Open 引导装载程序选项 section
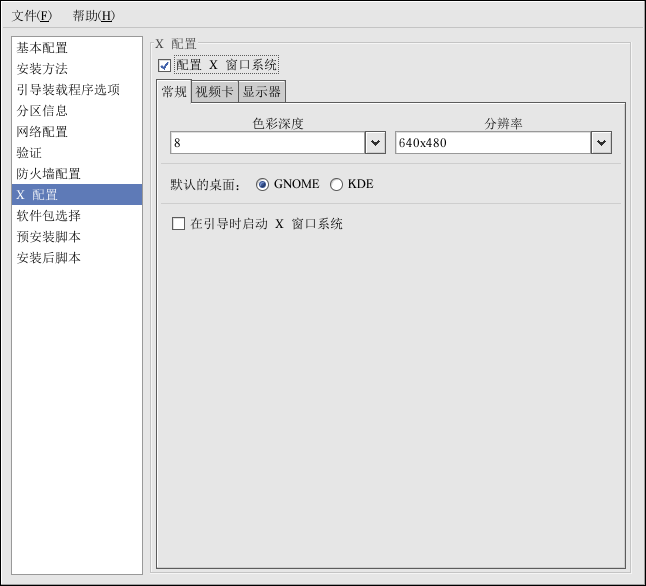 coord(68,90)
